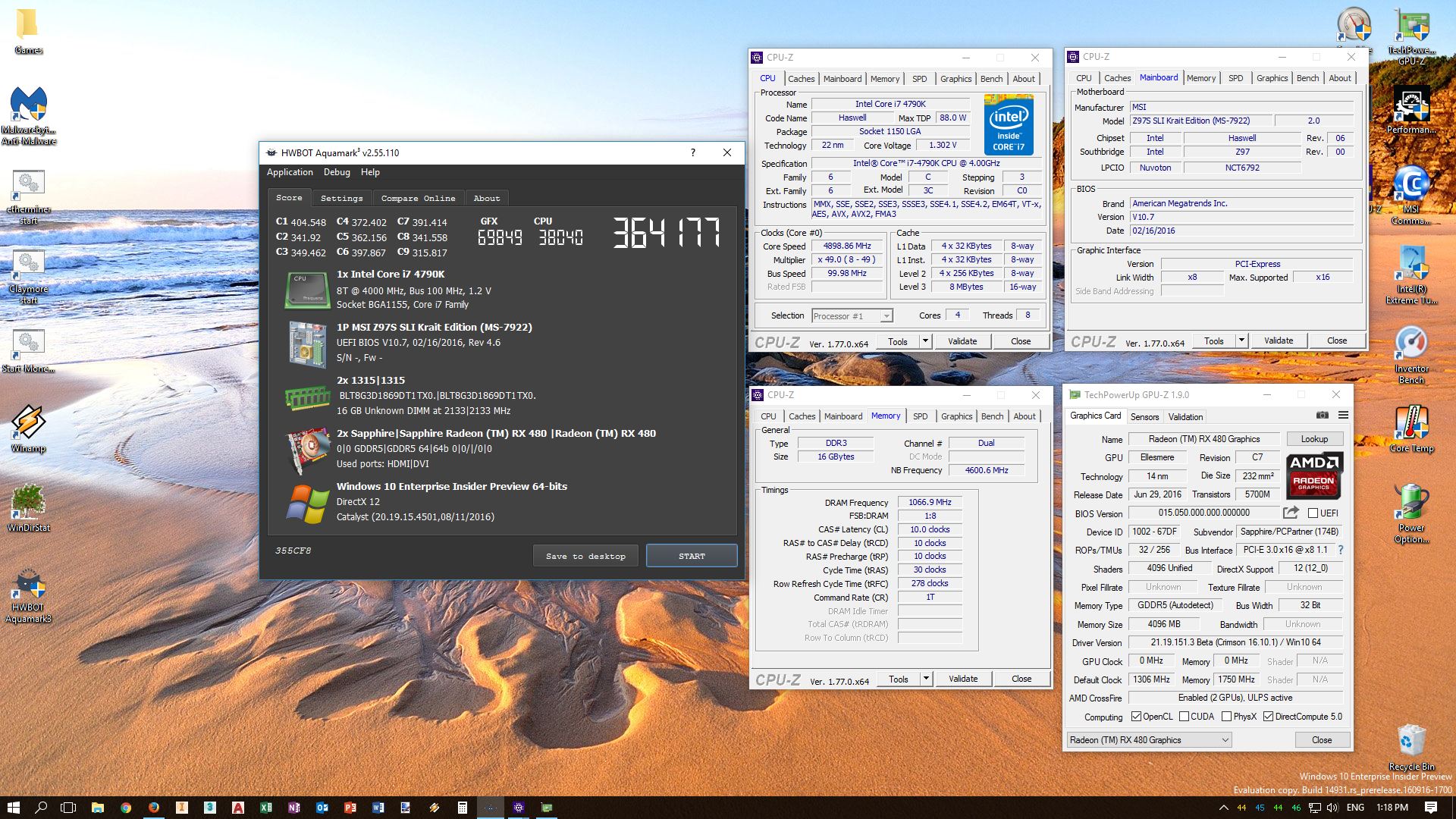The width and height of the screenshot is (1456, 819).
Task: Open the volume control in the system tray
Action: coord(1332,808)
